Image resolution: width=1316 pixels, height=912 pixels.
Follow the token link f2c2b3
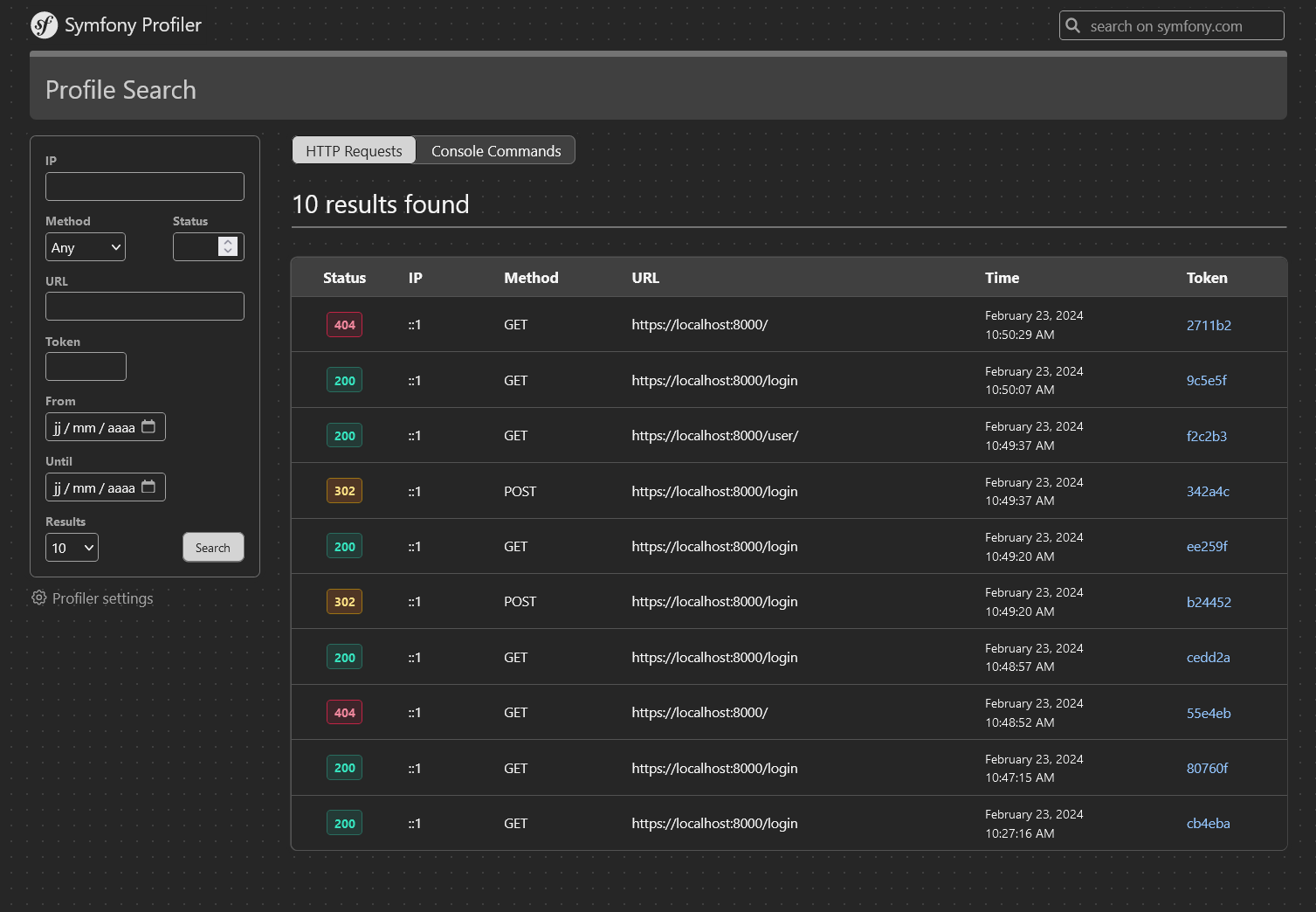[x=1207, y=435]
